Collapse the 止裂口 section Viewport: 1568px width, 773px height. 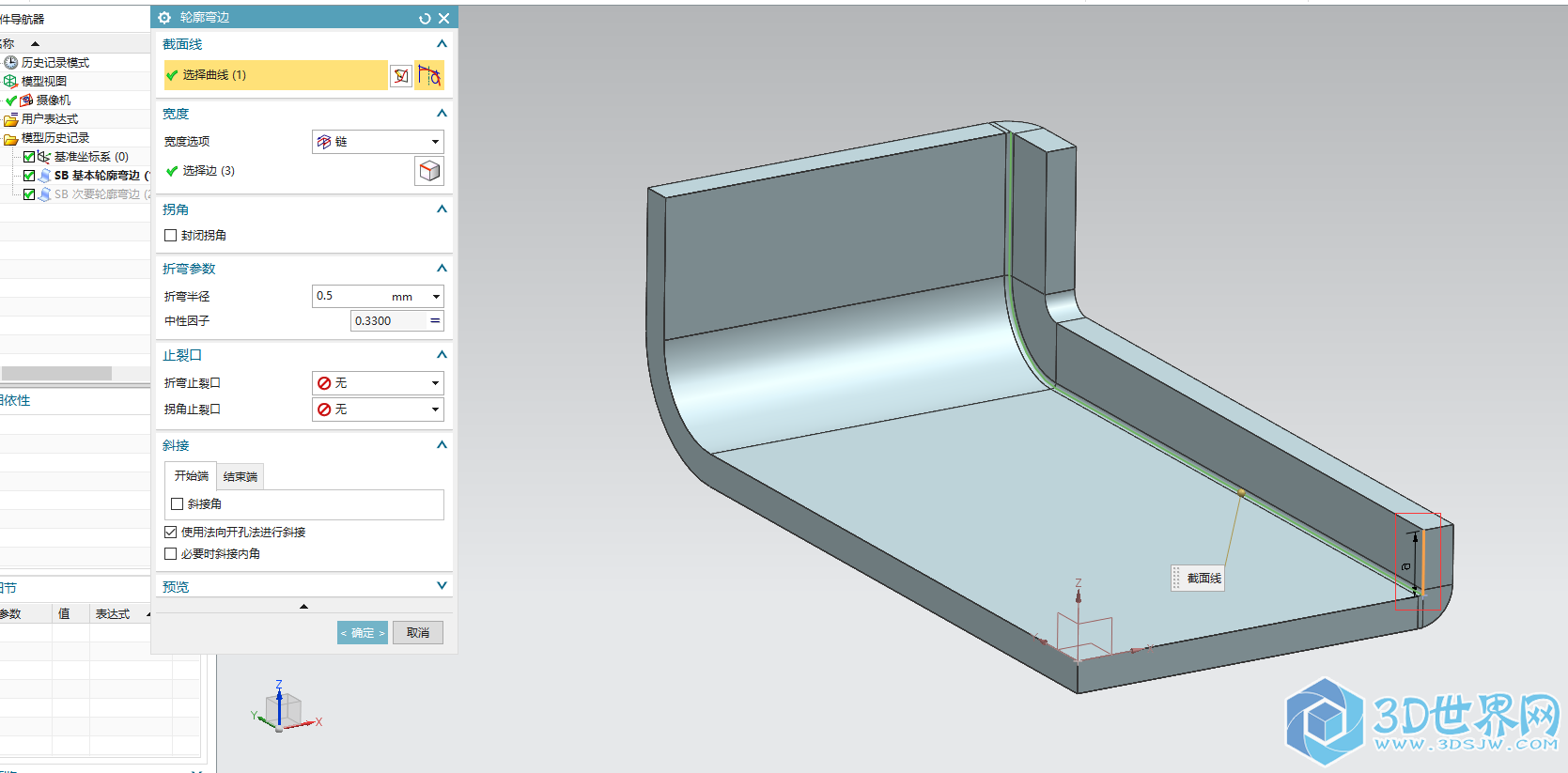pos(442,355)
